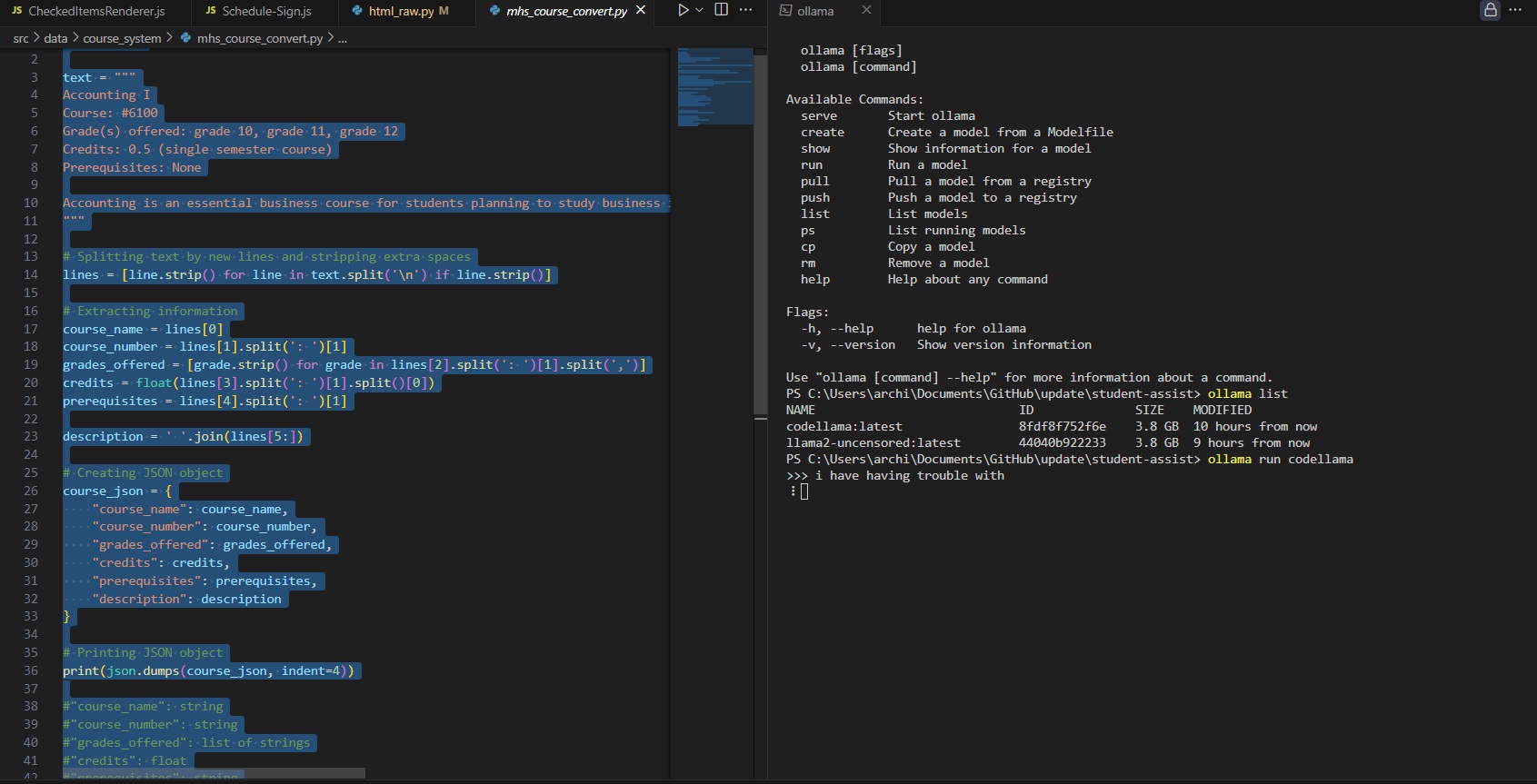Viewport: 1537px width, 784px height.
Task: Run the Python file with play icon
Action: (x=684, y=10)
